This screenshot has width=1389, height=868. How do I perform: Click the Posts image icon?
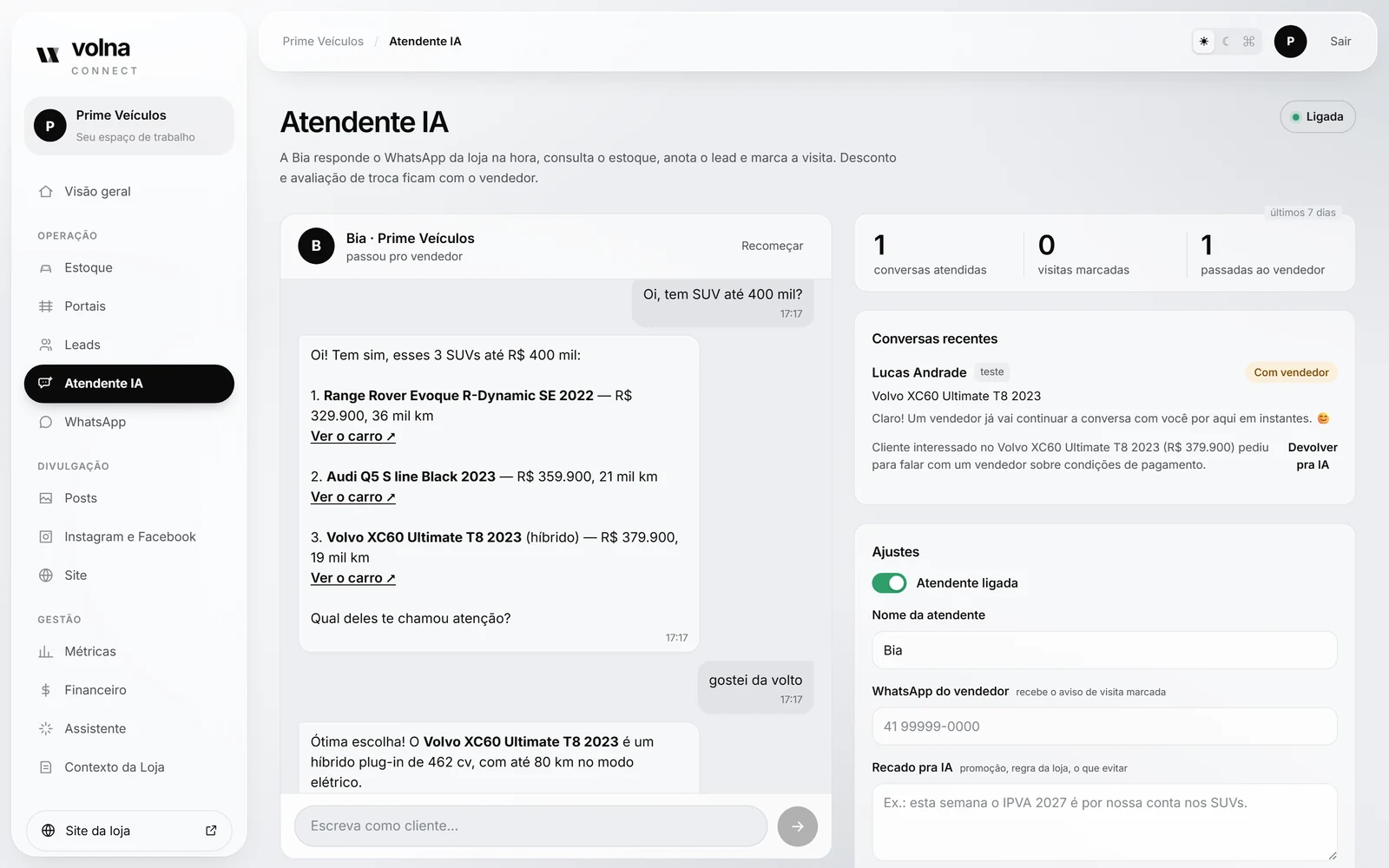(x=46, y=498)
